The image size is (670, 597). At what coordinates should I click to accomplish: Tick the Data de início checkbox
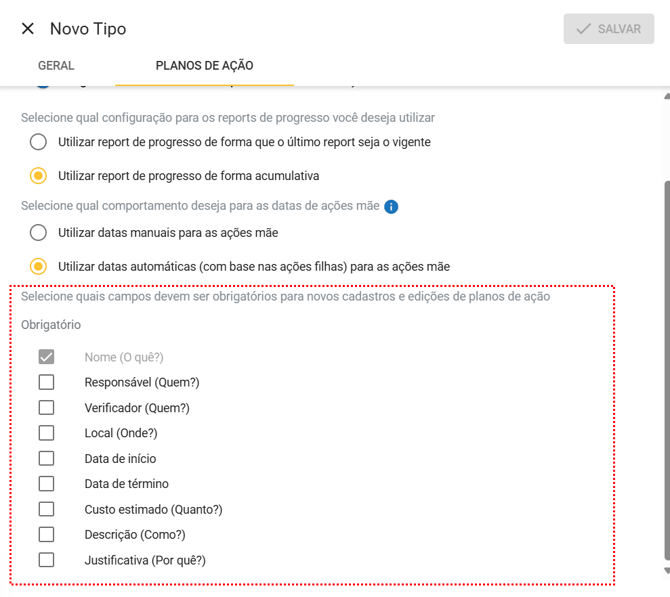(x=46, y=458)
